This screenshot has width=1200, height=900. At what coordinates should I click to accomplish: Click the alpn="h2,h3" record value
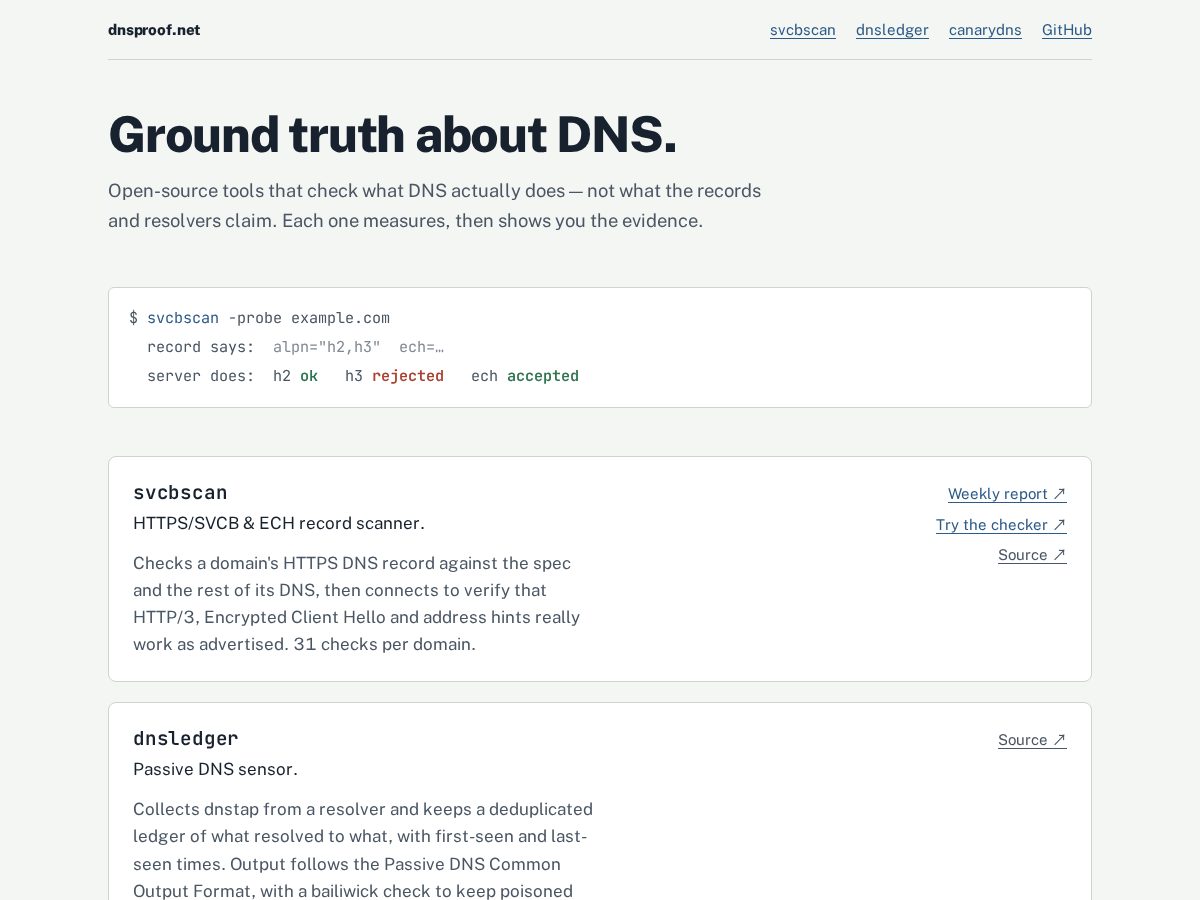[327, 347]
